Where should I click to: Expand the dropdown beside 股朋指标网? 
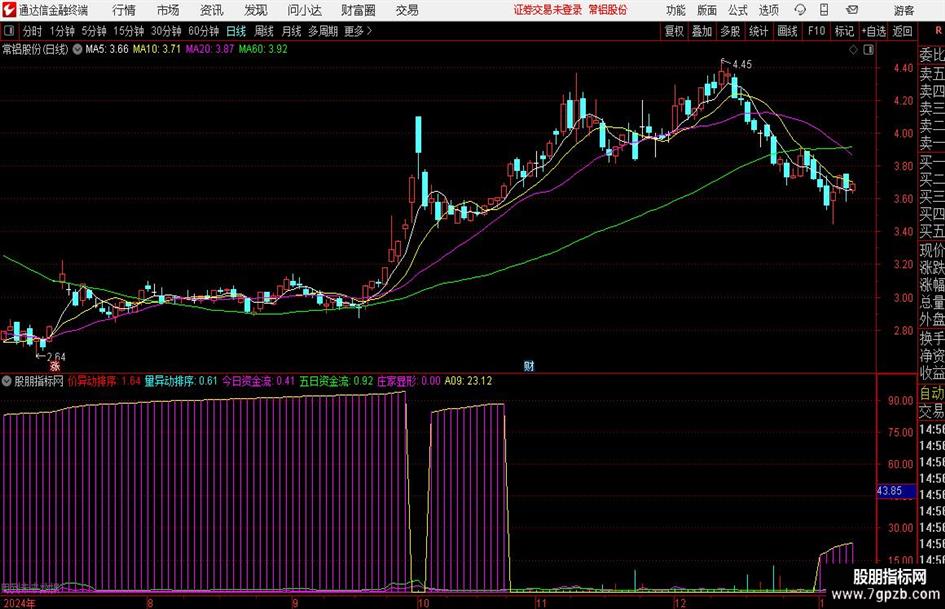click(x=7, y=381)
